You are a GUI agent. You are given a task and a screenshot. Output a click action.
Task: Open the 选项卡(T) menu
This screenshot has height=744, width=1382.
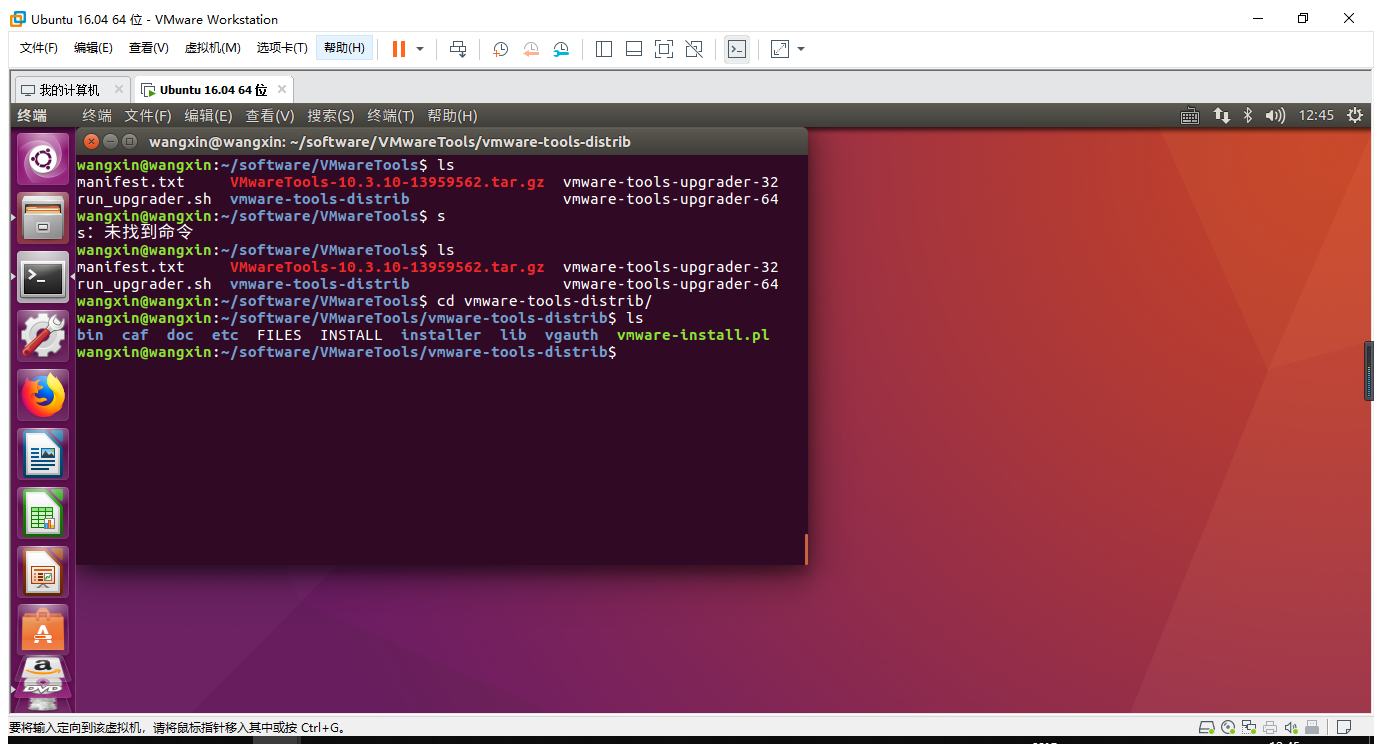(x=282, y=48)
